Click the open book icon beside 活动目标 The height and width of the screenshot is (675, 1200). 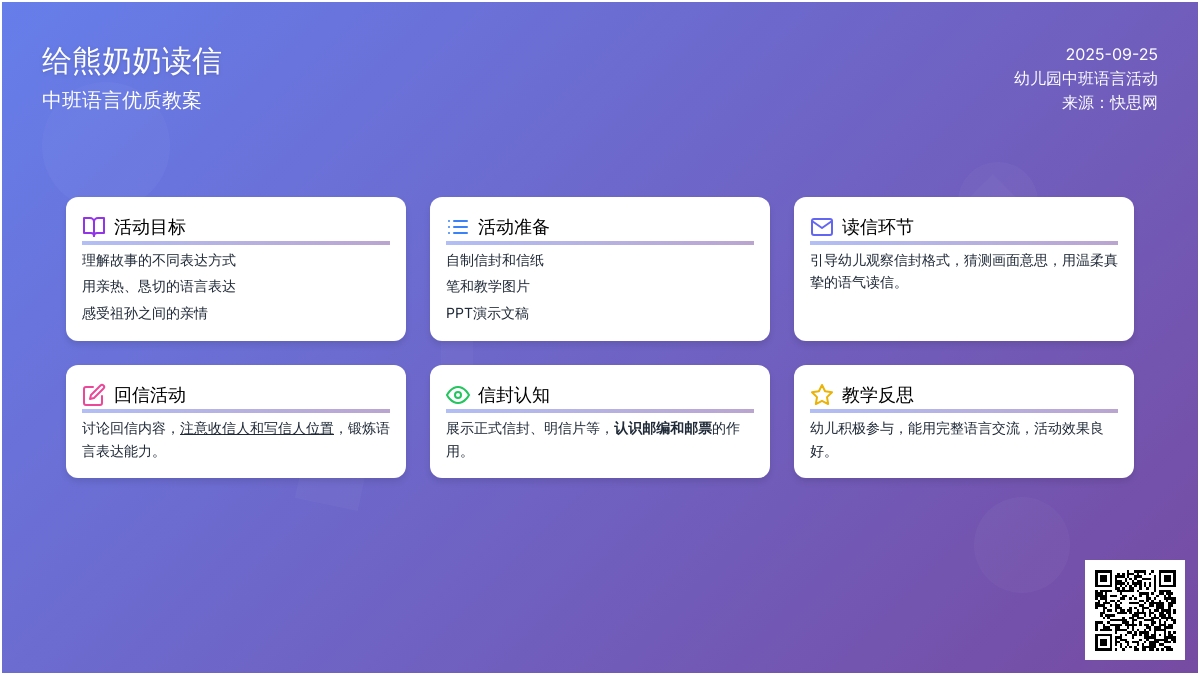[x=93, y=227]
